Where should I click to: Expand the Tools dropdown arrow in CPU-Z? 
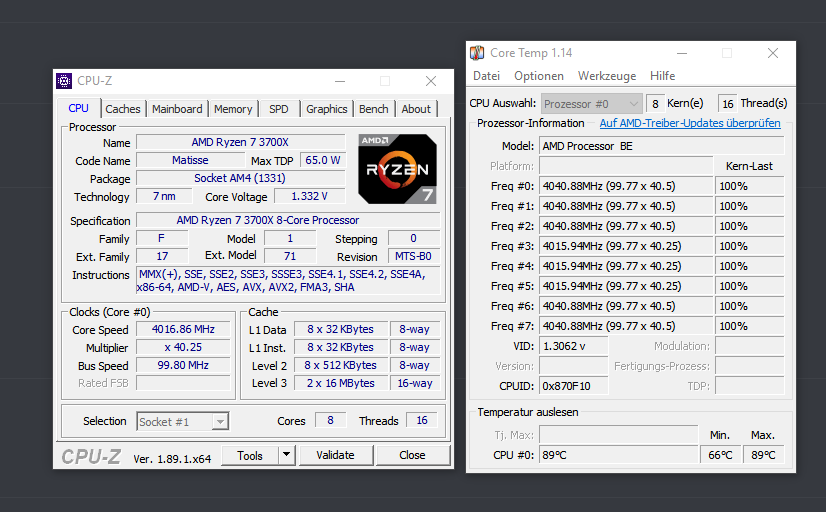[286, 454]
